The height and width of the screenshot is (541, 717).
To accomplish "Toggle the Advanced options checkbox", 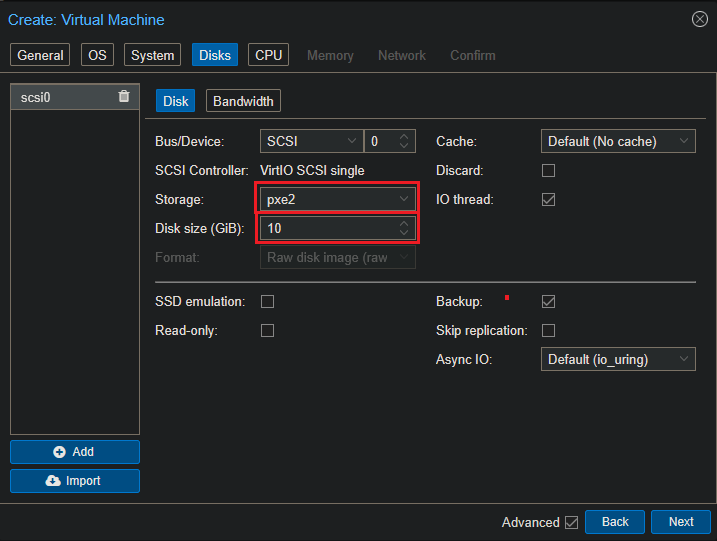I will 571,522.
